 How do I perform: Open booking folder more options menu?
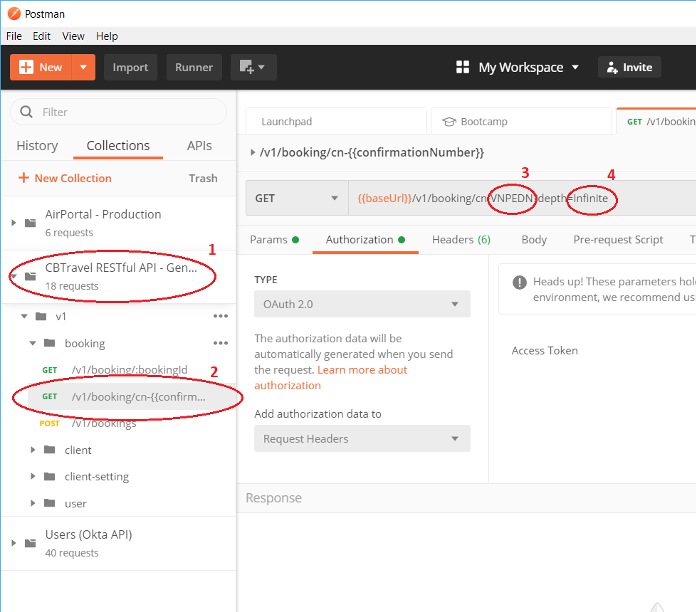[221, 343]
